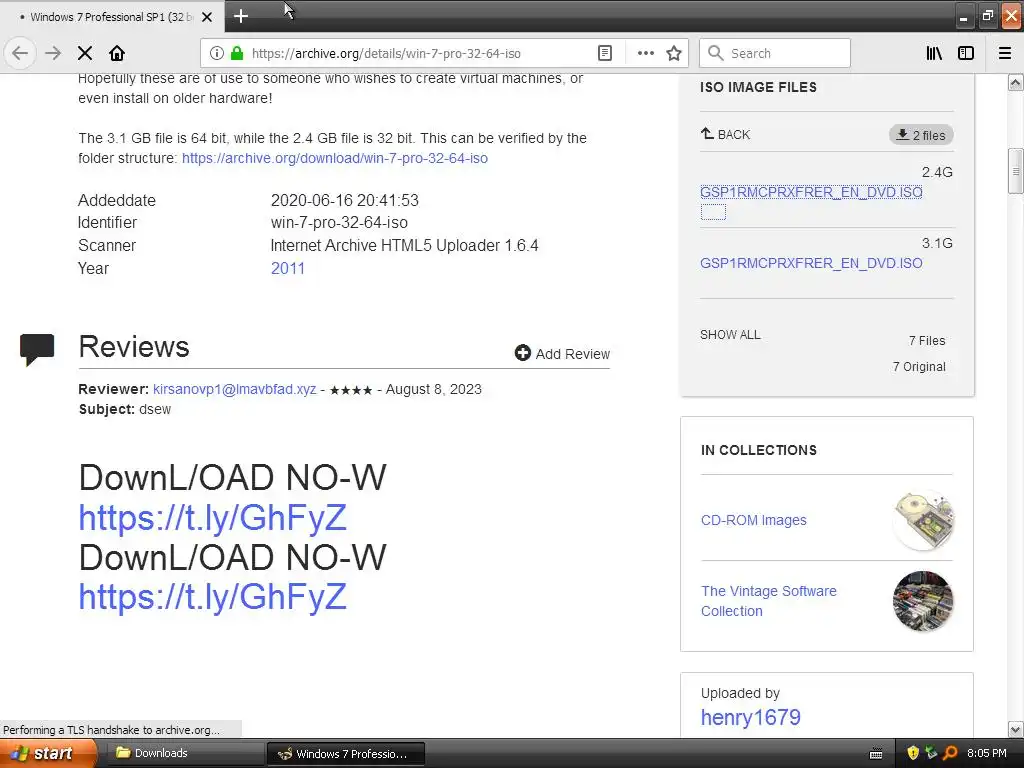Click the page scrollbar down arrow
This screenshot has width=1024, height=768.
click(1015, 729)
